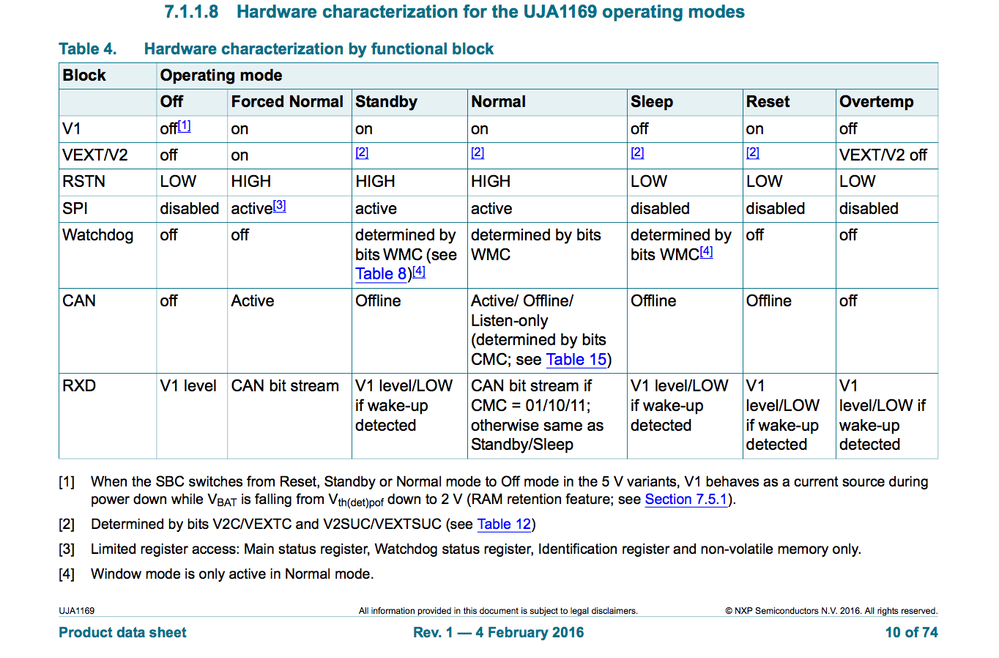Image resolution: width=999 pixels, height=658 pixels.
Task: Click 'Active' in CAN Forced Normal cell
Action: click(252, 301)
